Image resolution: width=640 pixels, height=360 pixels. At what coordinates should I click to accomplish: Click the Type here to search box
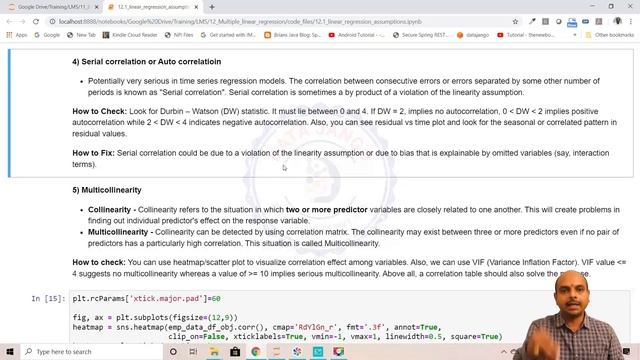point(91,352)
